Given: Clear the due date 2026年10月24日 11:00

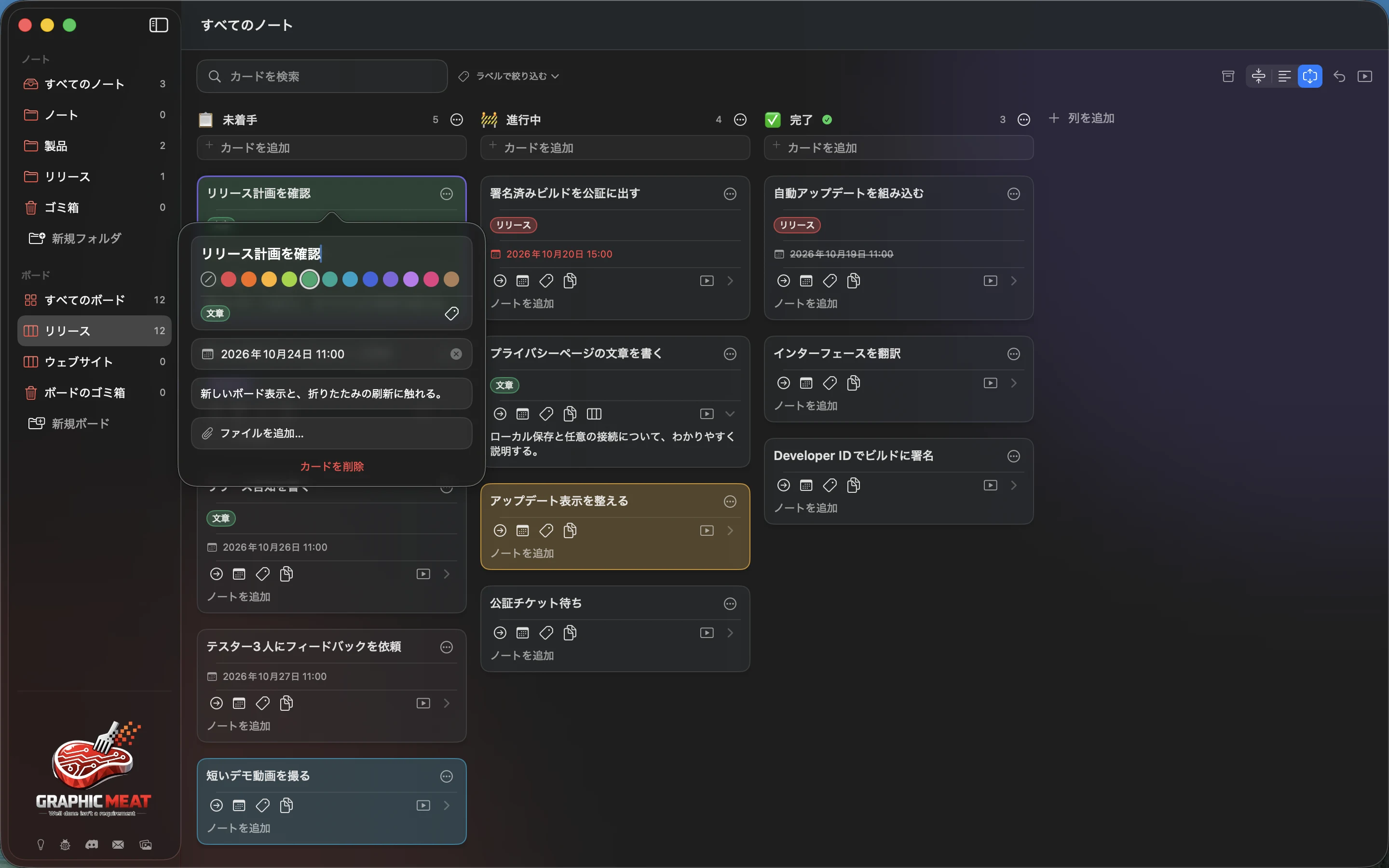Looking at the screenshot, I should (456, 354).
